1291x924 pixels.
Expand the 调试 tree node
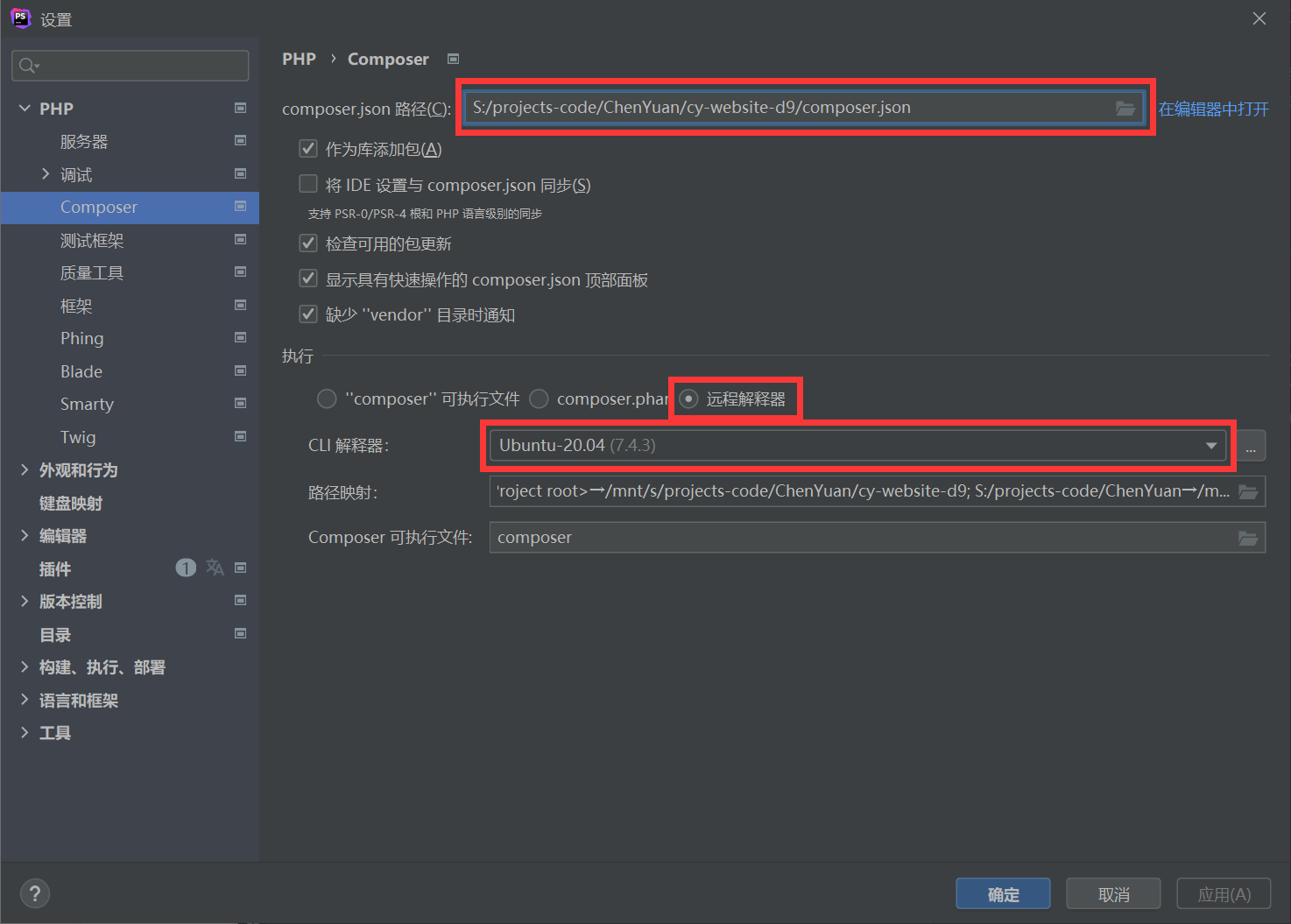46,173
